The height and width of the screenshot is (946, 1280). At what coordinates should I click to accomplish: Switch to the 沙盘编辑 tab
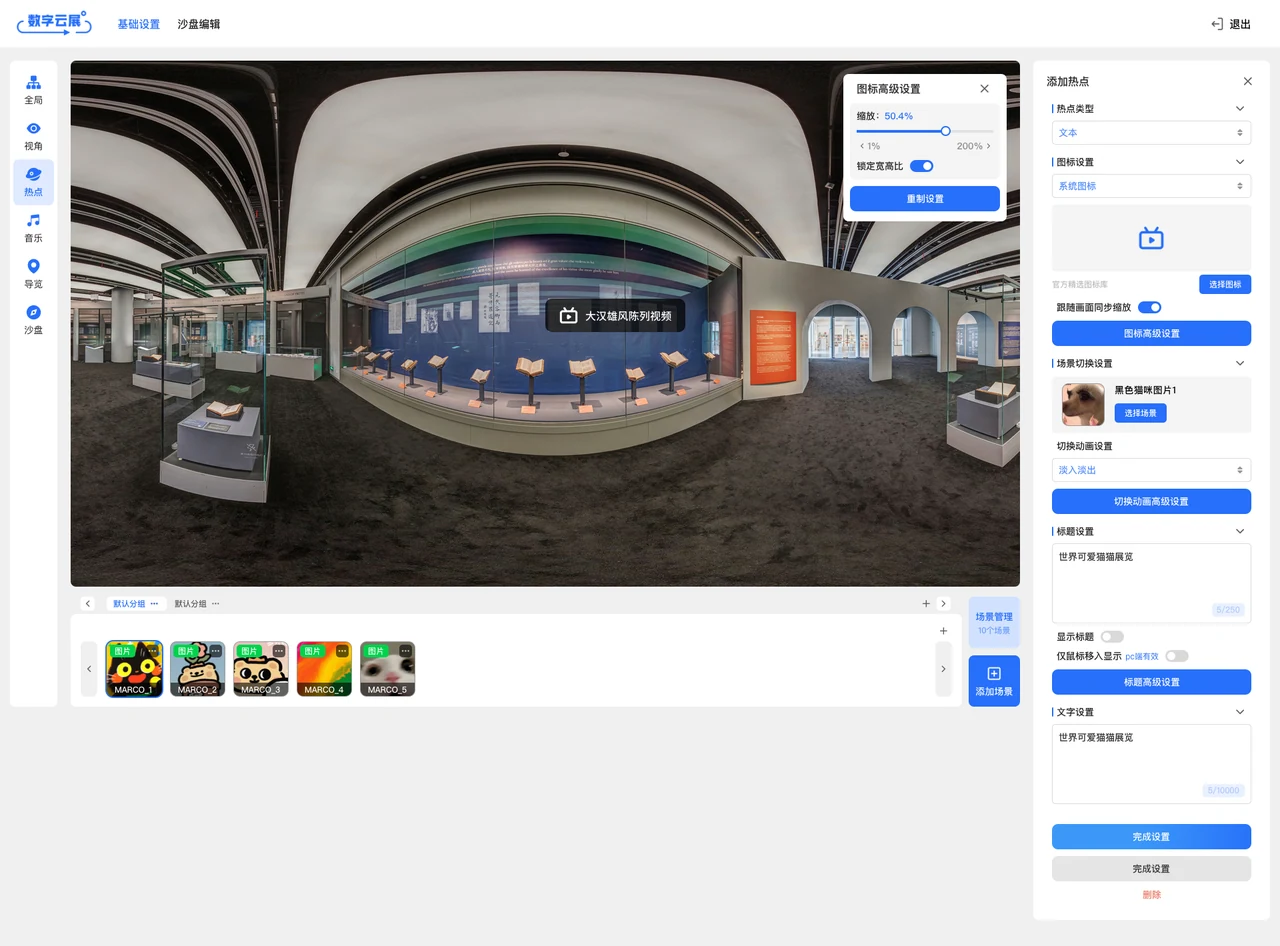[199, 24]
